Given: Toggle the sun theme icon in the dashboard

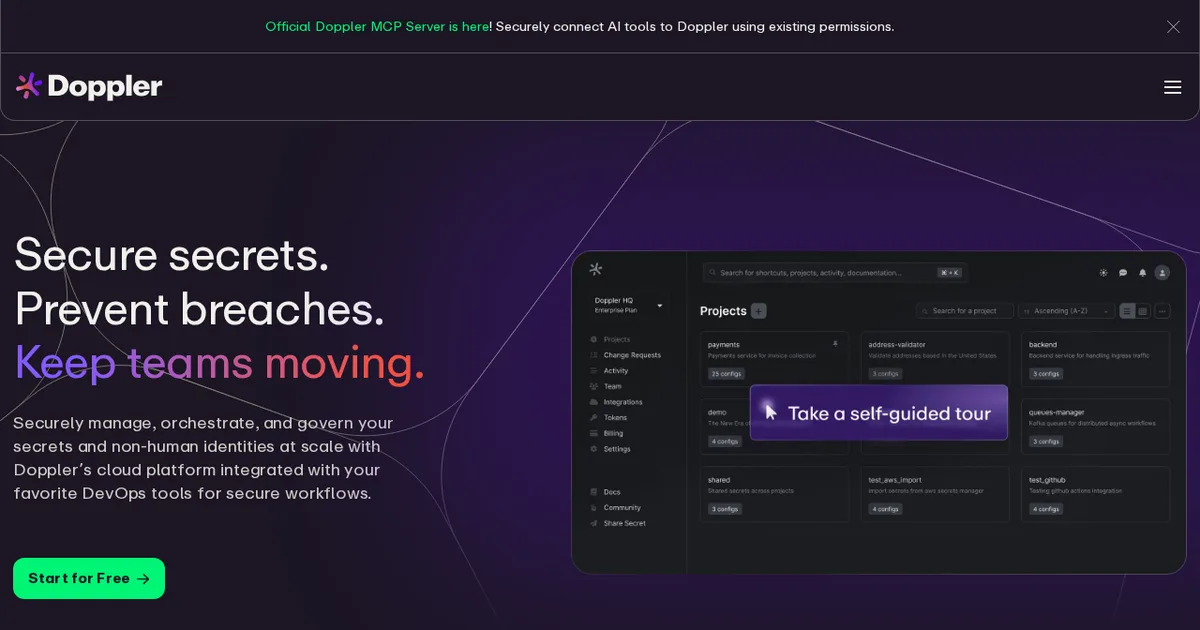Looking at the screenshot, I should [1103, 272].
